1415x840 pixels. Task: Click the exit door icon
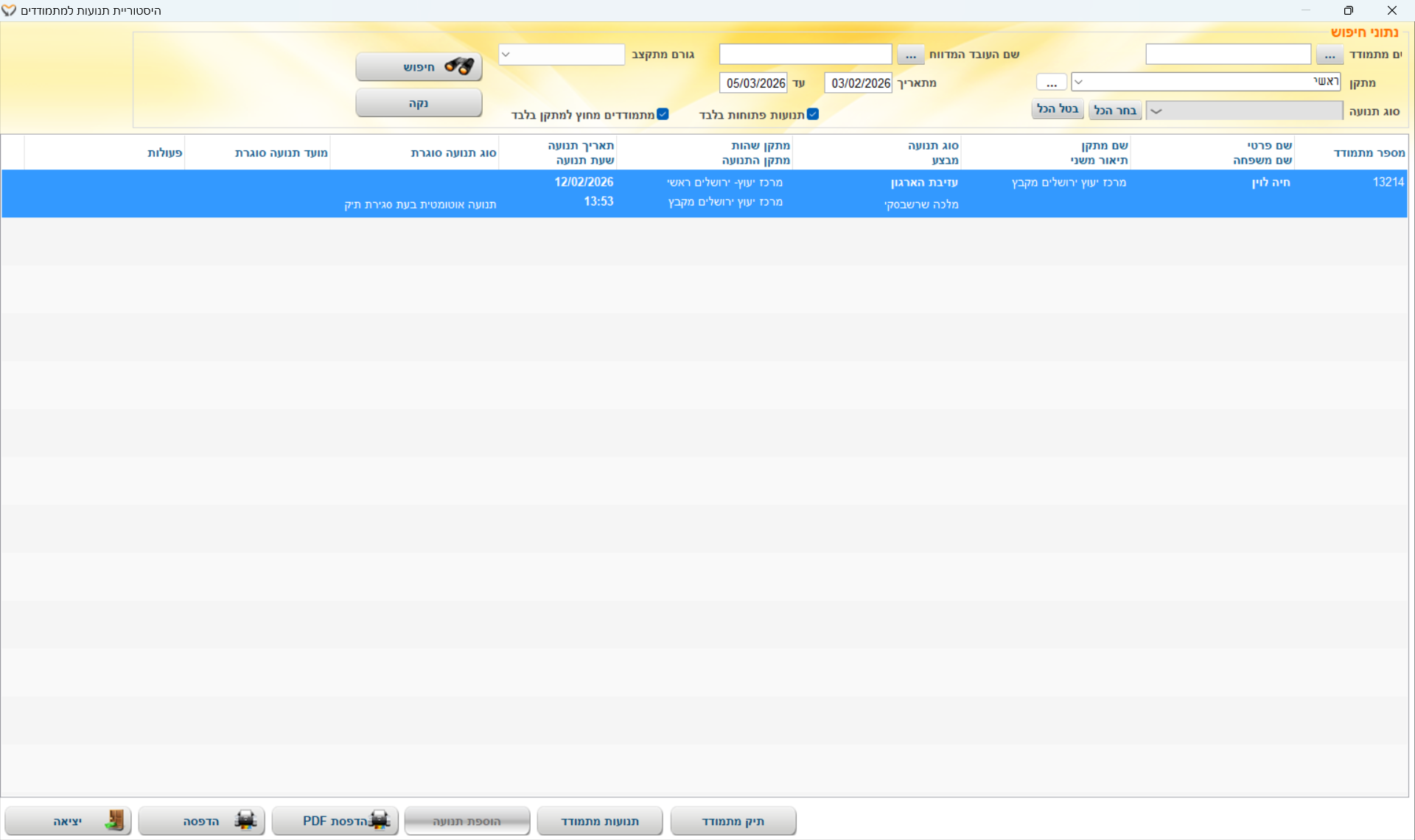coord(114,820)
